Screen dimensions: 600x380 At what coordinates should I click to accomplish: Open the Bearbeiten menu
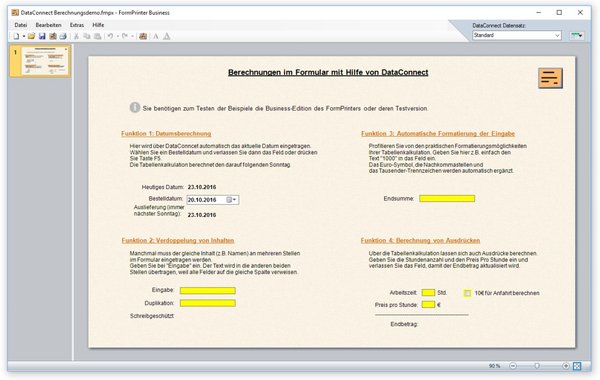[48, 25]
